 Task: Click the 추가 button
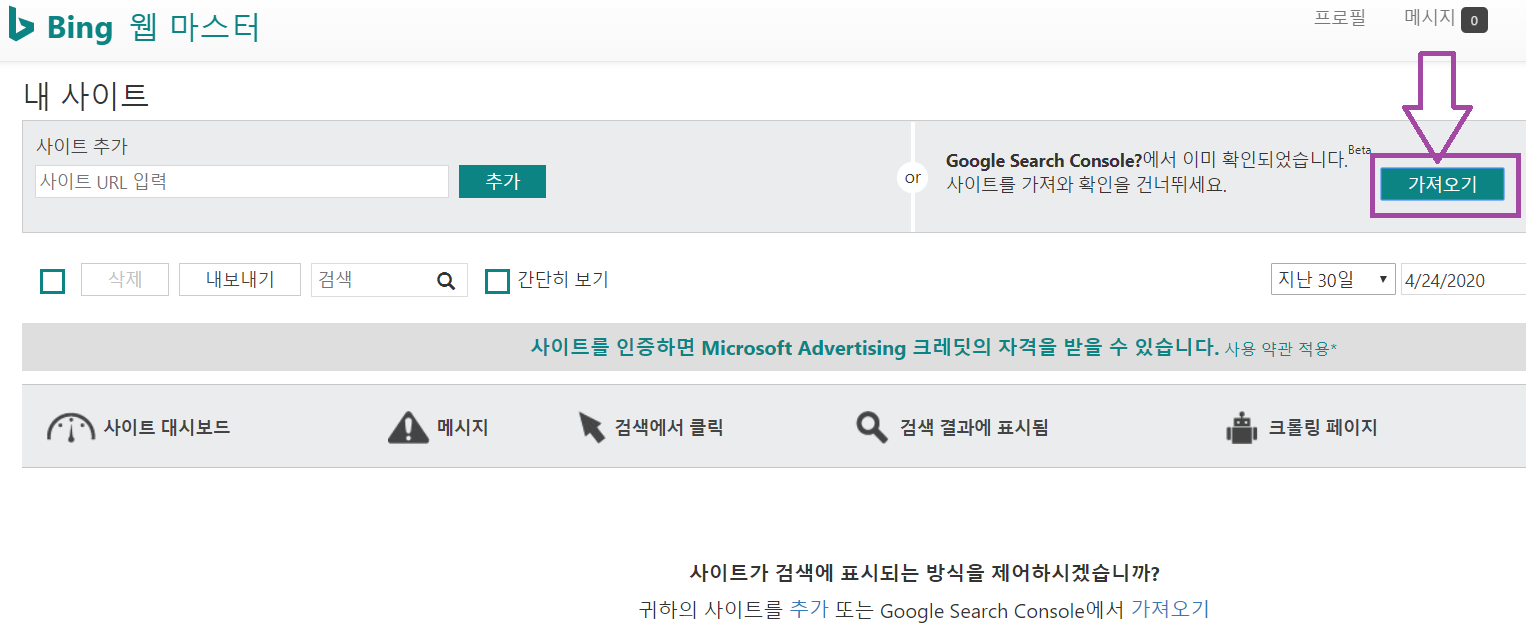(x=502, y=181)
